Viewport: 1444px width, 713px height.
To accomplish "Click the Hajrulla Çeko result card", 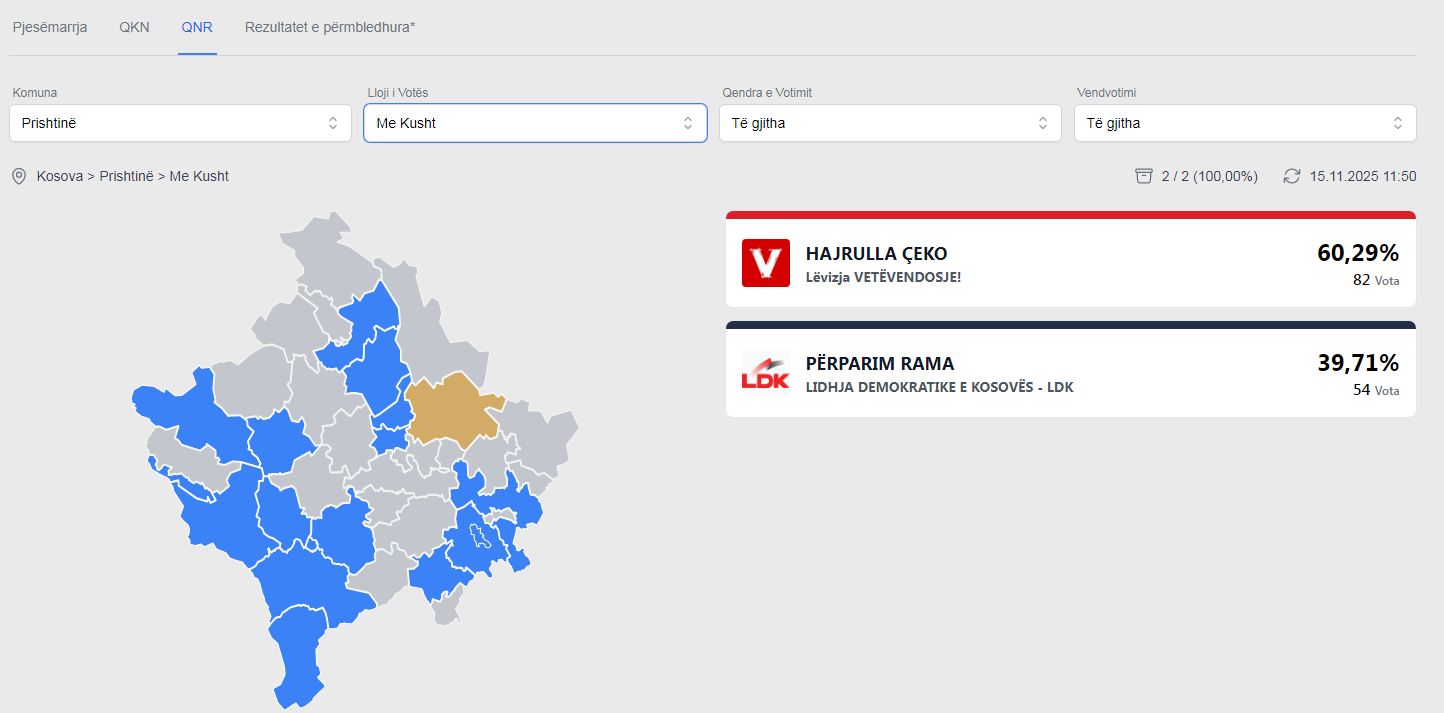I will point(1070,264).
